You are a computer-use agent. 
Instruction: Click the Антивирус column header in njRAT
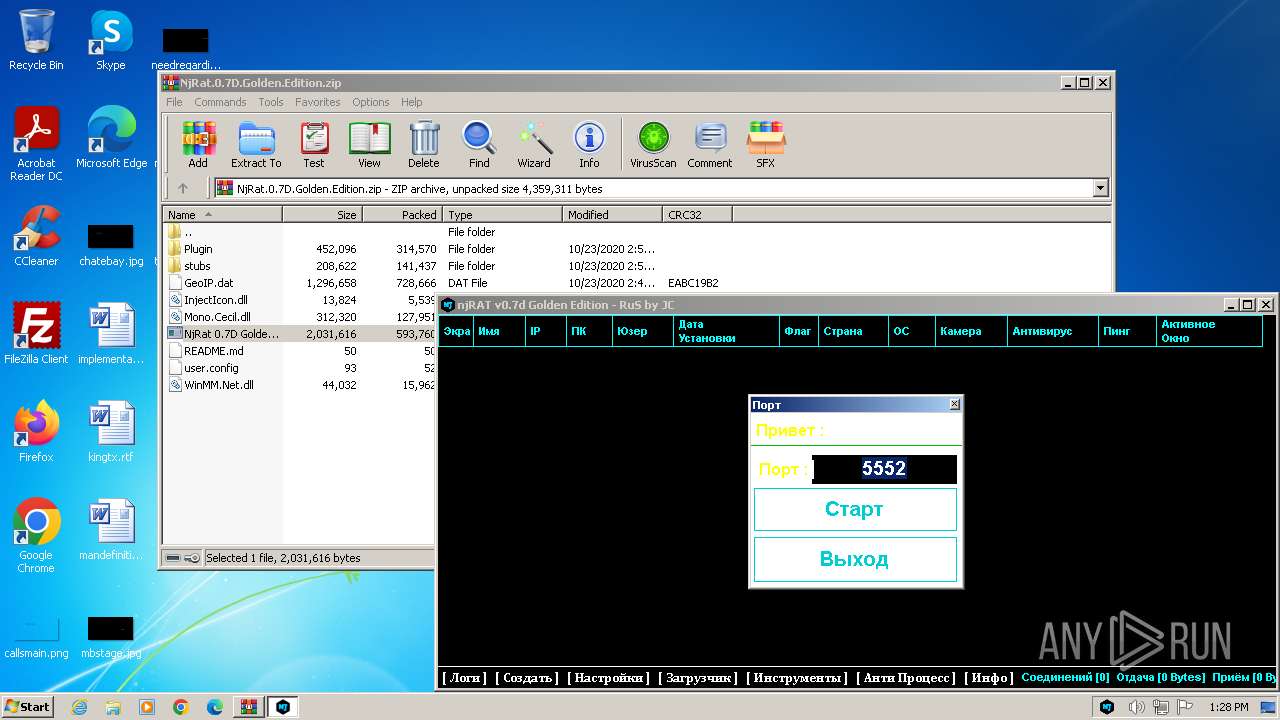click(1052, 331)
